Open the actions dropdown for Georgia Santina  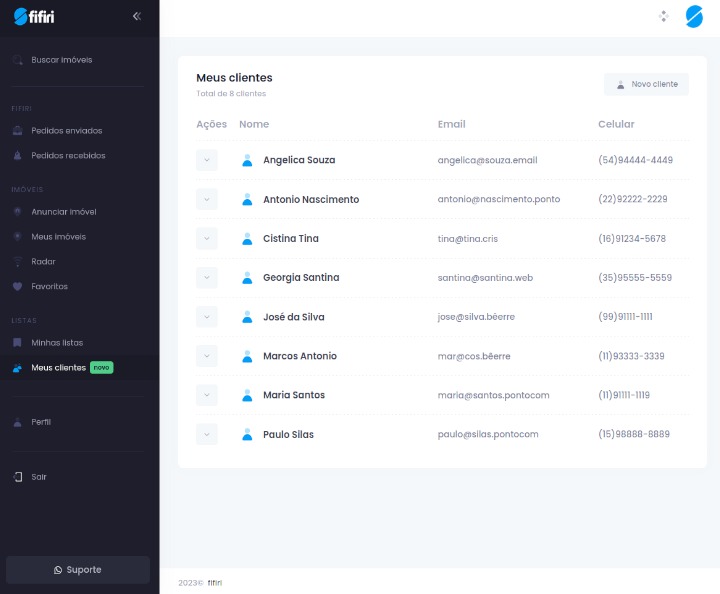pyautogui.click(x=207, y=278)
